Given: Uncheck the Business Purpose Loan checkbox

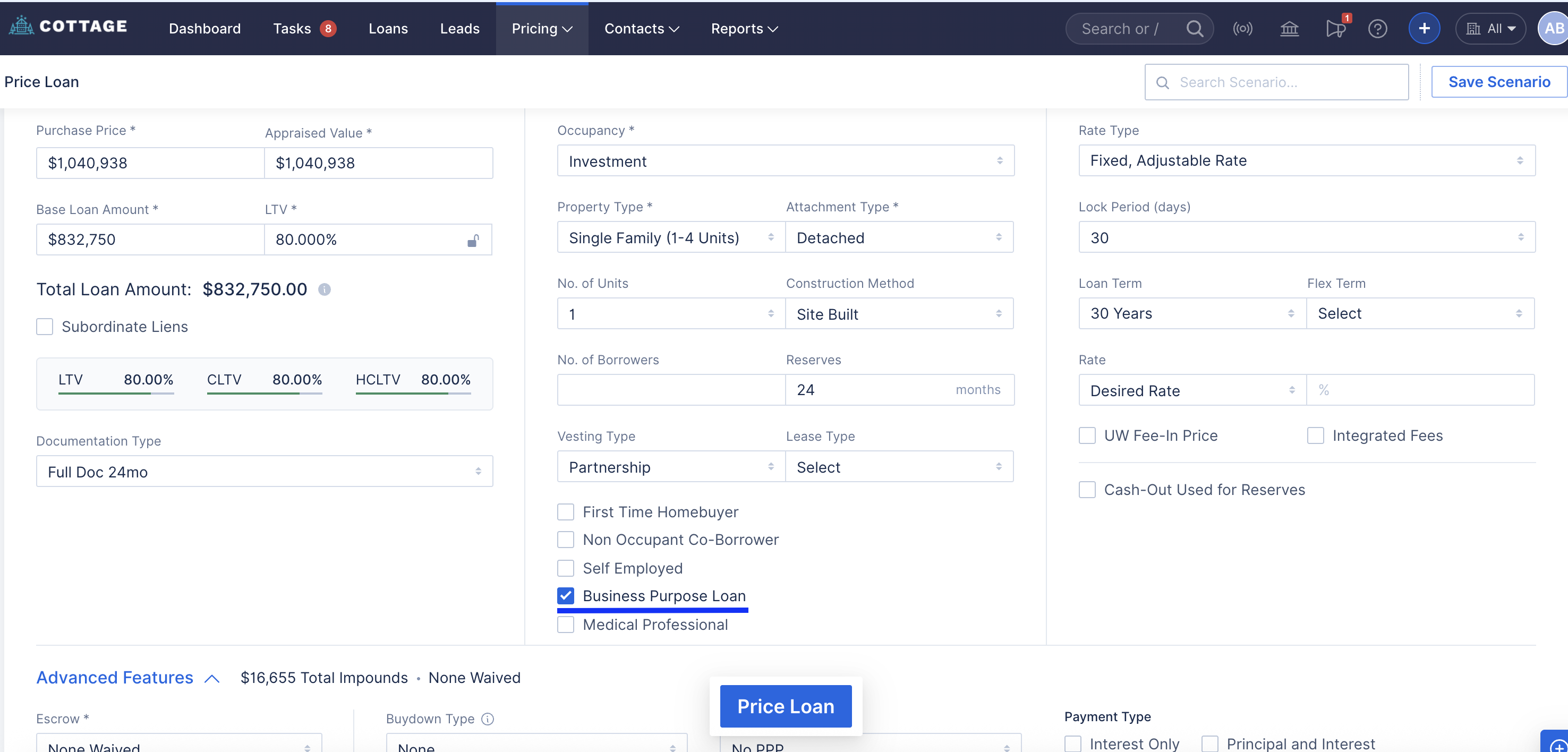Looking at the screenshot, I should (x=566, y=596).
